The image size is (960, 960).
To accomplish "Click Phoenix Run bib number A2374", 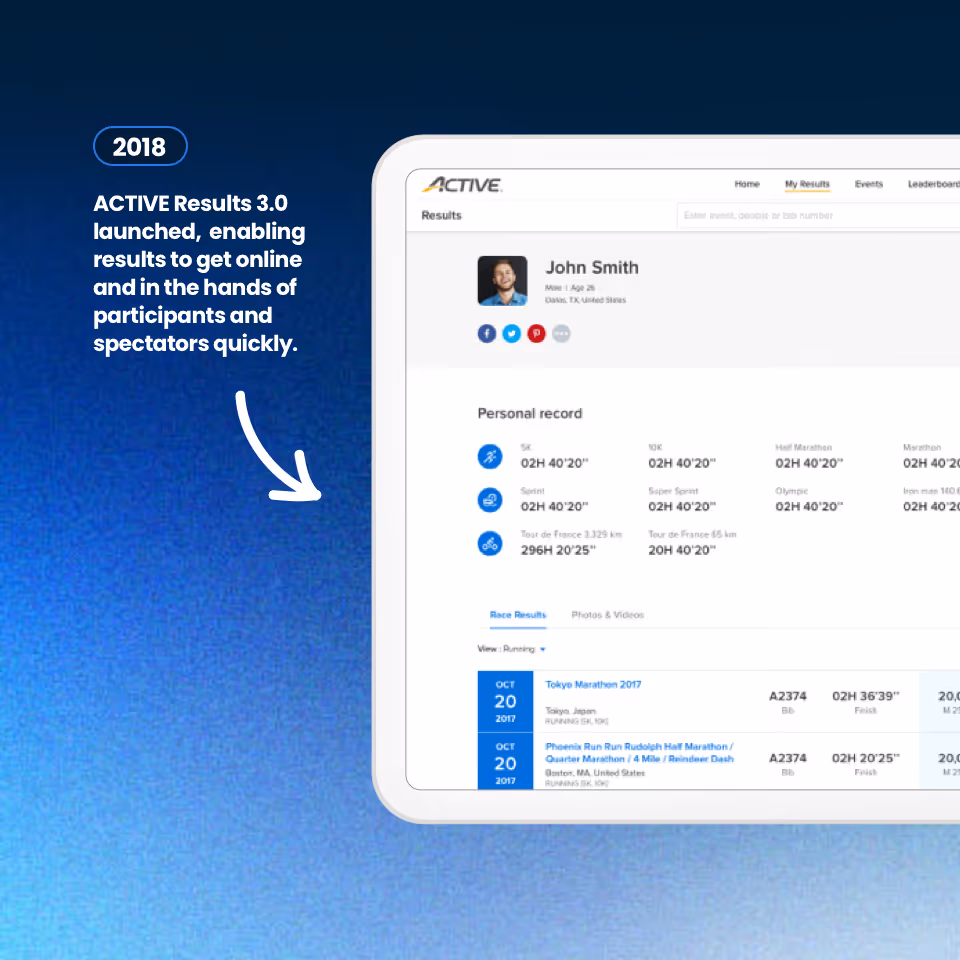I will (x=787, y=758).
